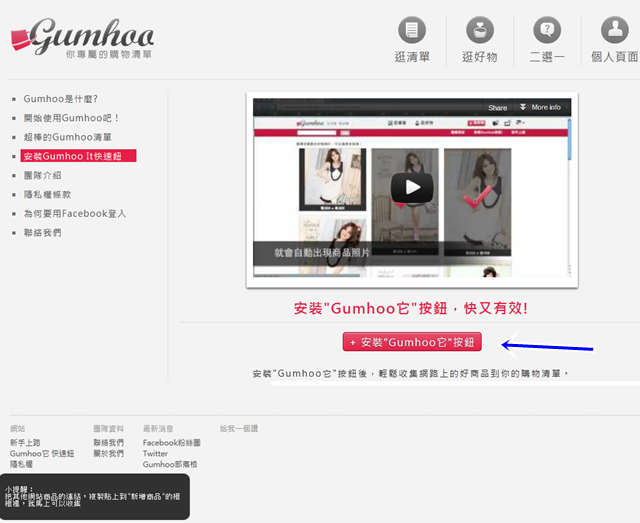Select highlighted 安裝Gumhoo It快速鈕 item
640x523 pixels.
[78, 156]
